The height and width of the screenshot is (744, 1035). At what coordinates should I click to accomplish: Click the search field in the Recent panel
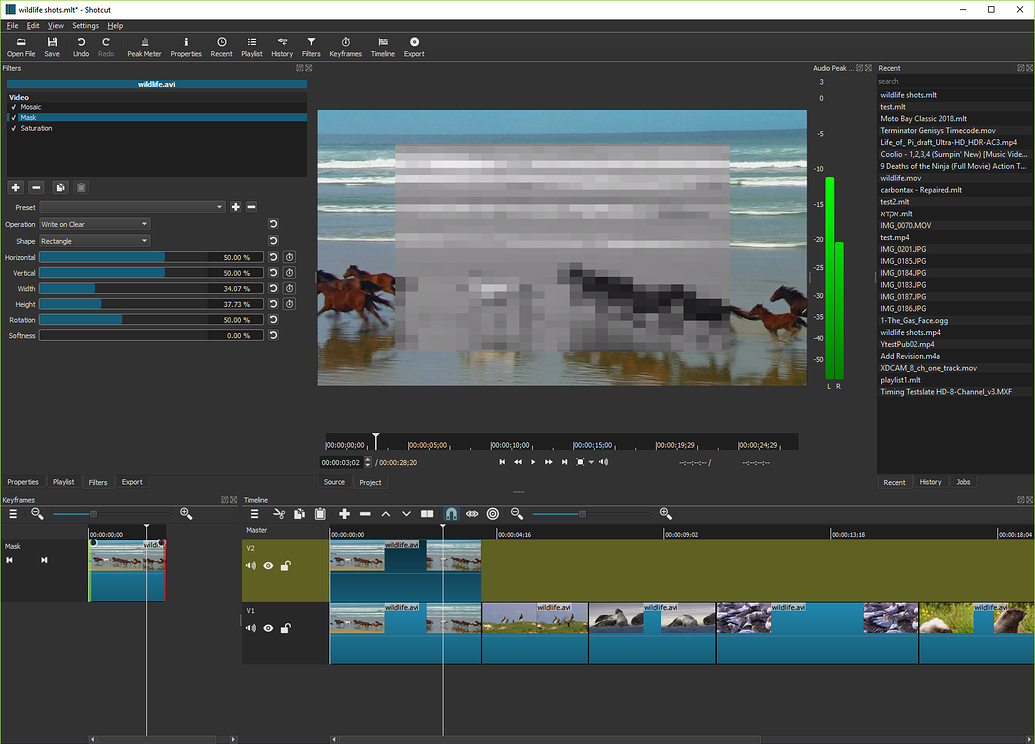coord(954,81)
